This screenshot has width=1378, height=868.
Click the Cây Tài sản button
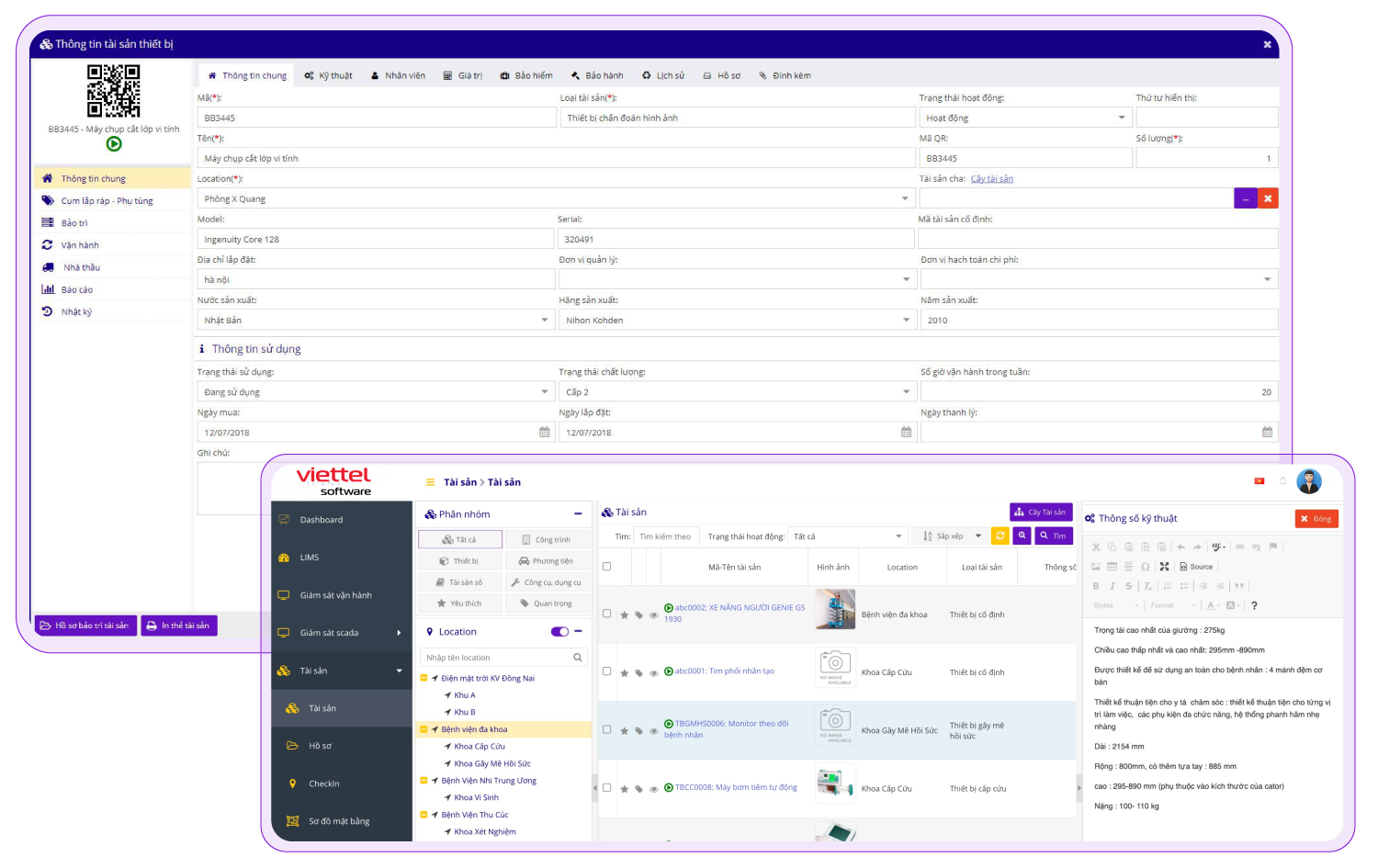pyautogui.click(x=1041, y=513)
